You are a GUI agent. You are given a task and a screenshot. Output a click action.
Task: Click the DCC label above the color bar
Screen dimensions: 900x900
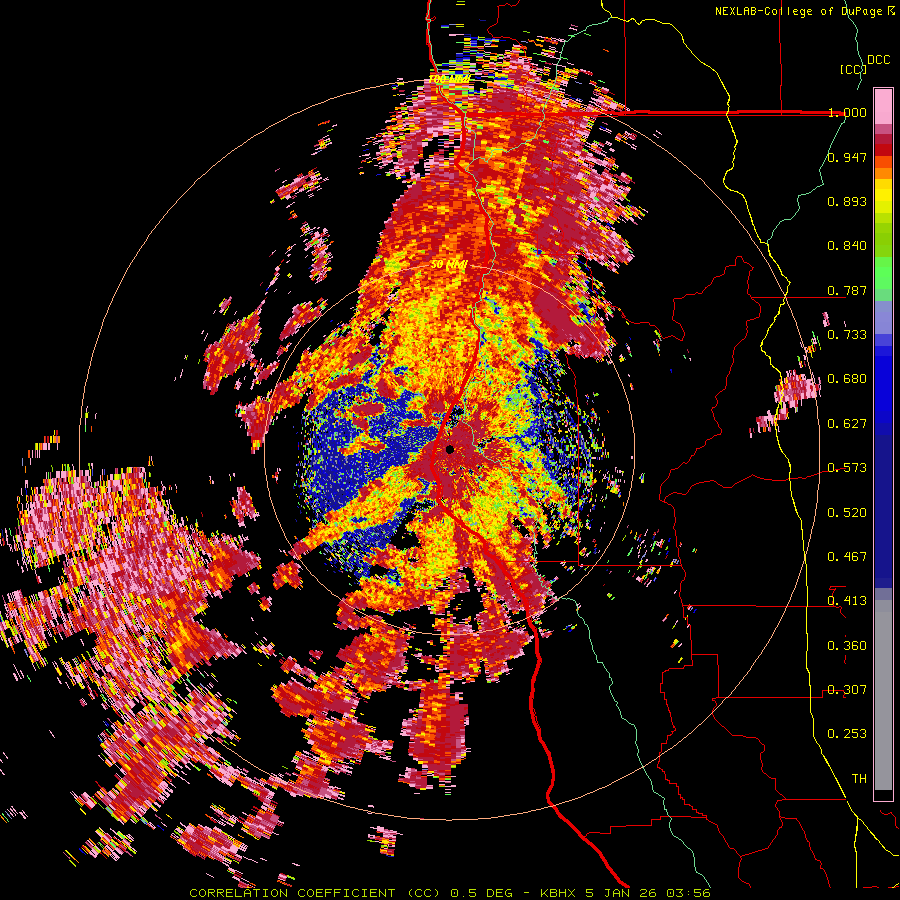point(878,60)
